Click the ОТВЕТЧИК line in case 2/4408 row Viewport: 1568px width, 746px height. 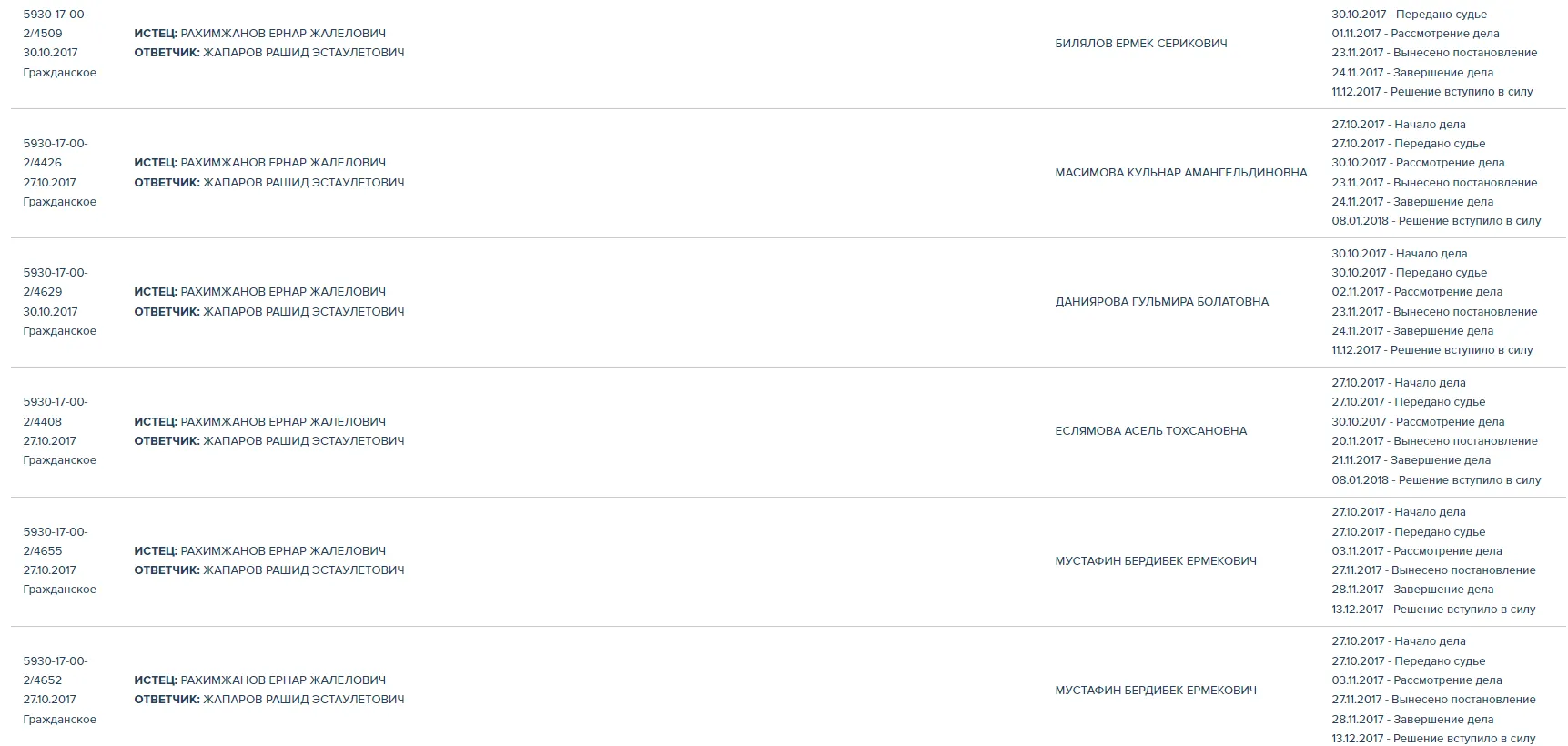tap(268, 440)
